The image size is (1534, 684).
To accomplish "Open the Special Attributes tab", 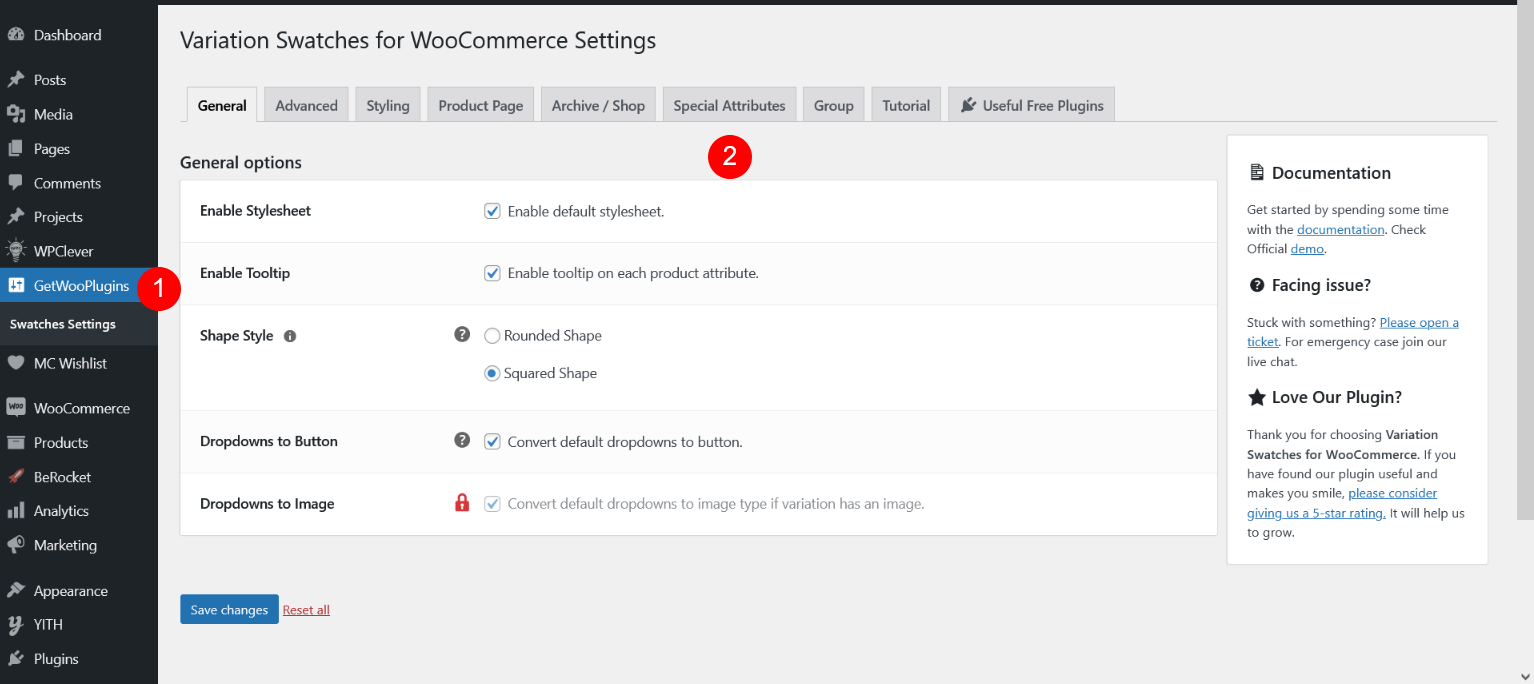I will tap(729, 105).
